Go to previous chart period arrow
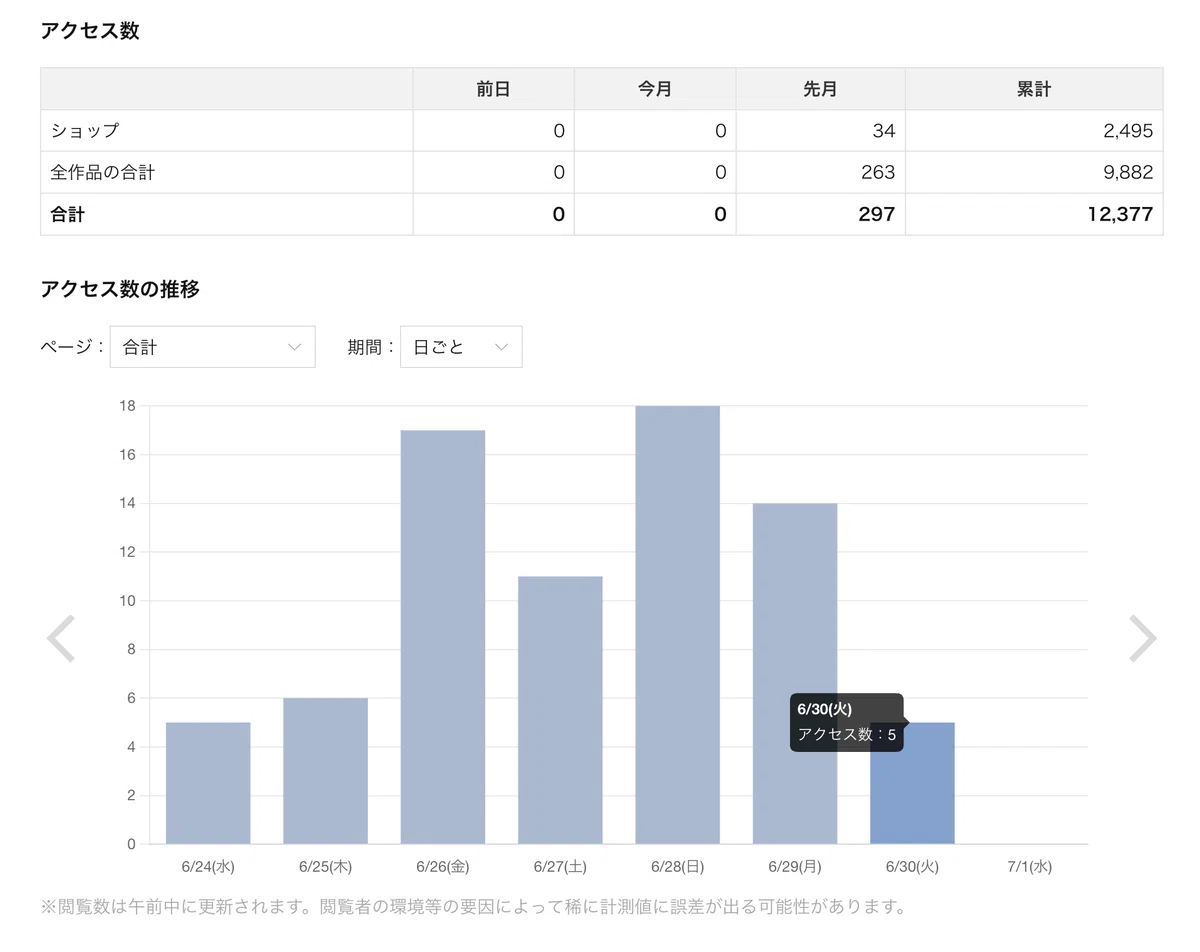Screen dimensions: 1200x952 tap(61, 638)
